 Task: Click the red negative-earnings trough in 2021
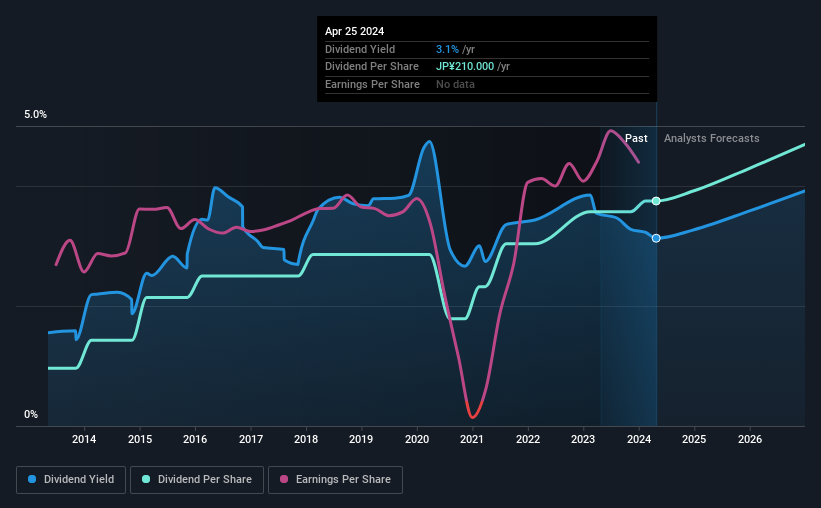tap(473, 415)
